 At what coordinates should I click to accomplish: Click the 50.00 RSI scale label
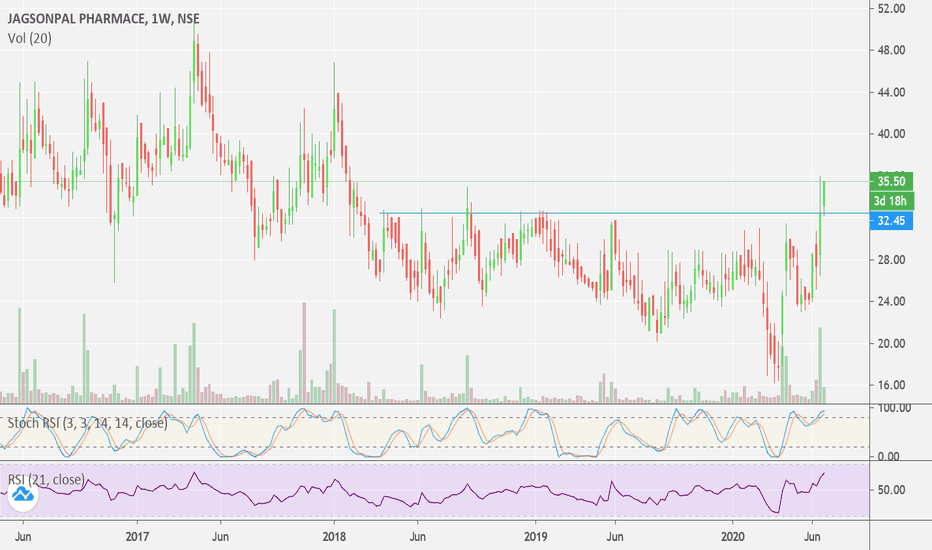(x=891, y=490)
